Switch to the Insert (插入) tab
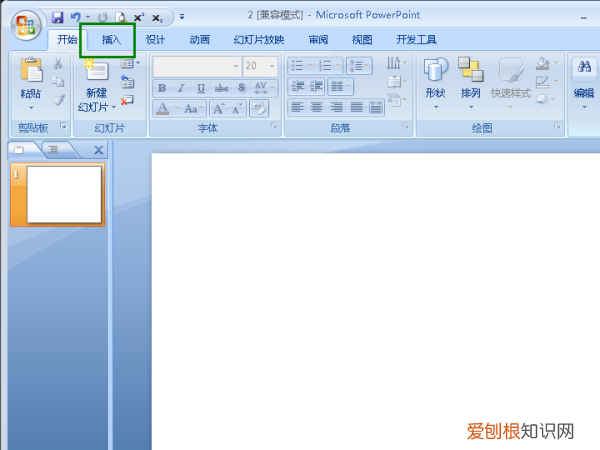Viewport: 600px width, 450px height. [x=110, y=40]
